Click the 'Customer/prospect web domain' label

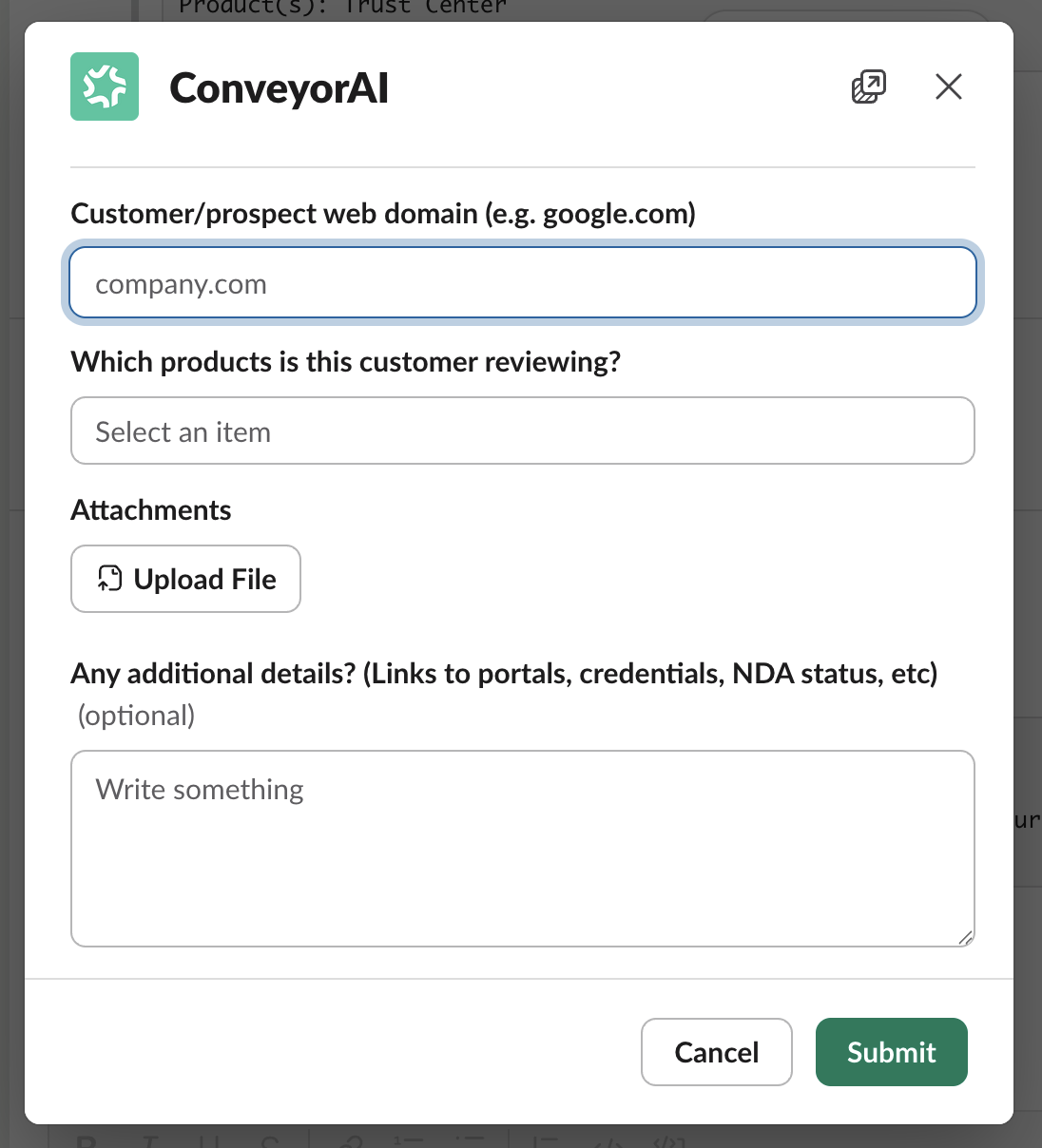383,214
